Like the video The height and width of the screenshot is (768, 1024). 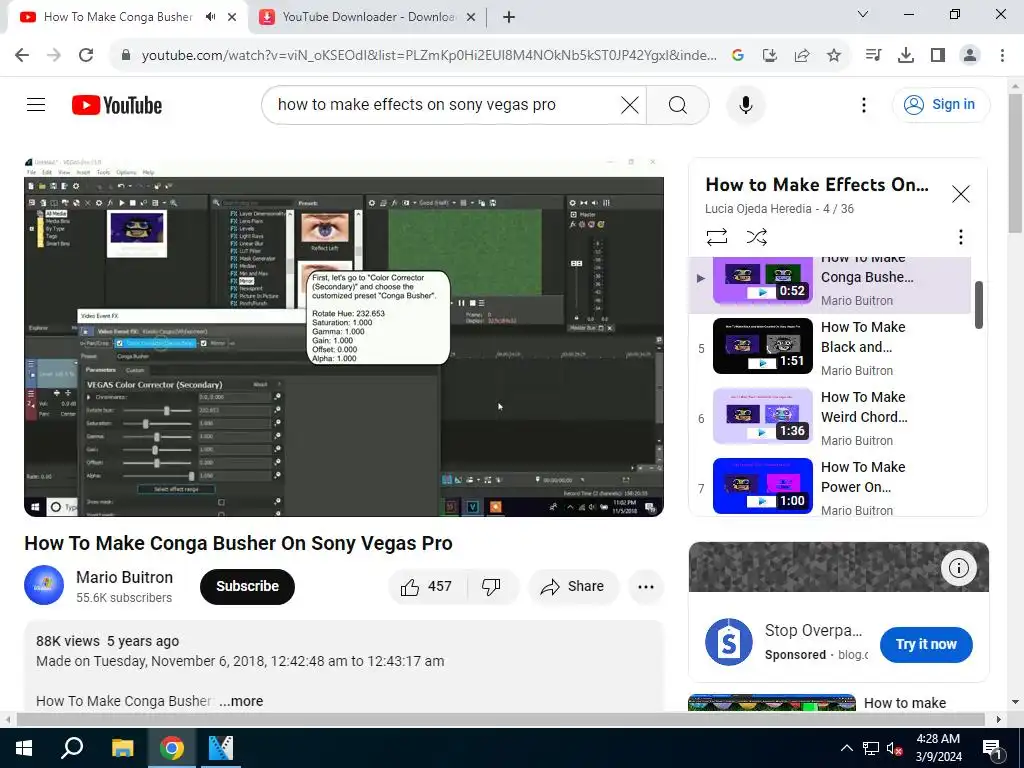tap(428, 586)
